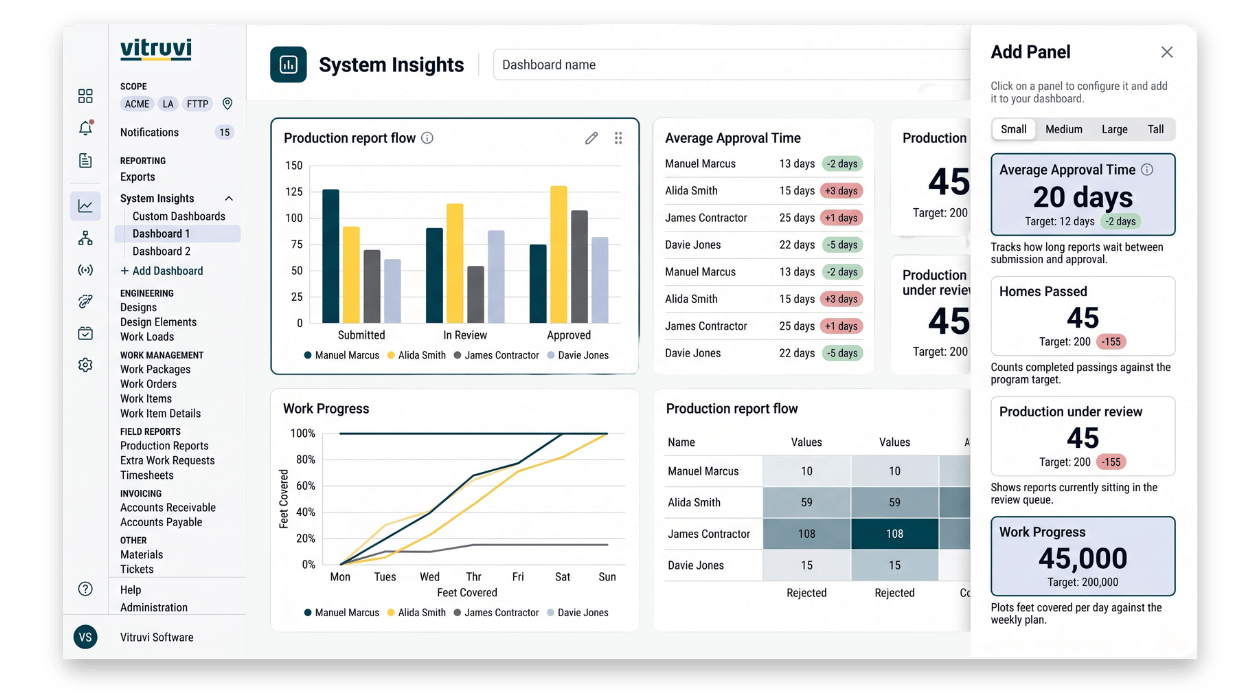Open Administration menu item
This screenshot has height=700, width=1260.
153,607
